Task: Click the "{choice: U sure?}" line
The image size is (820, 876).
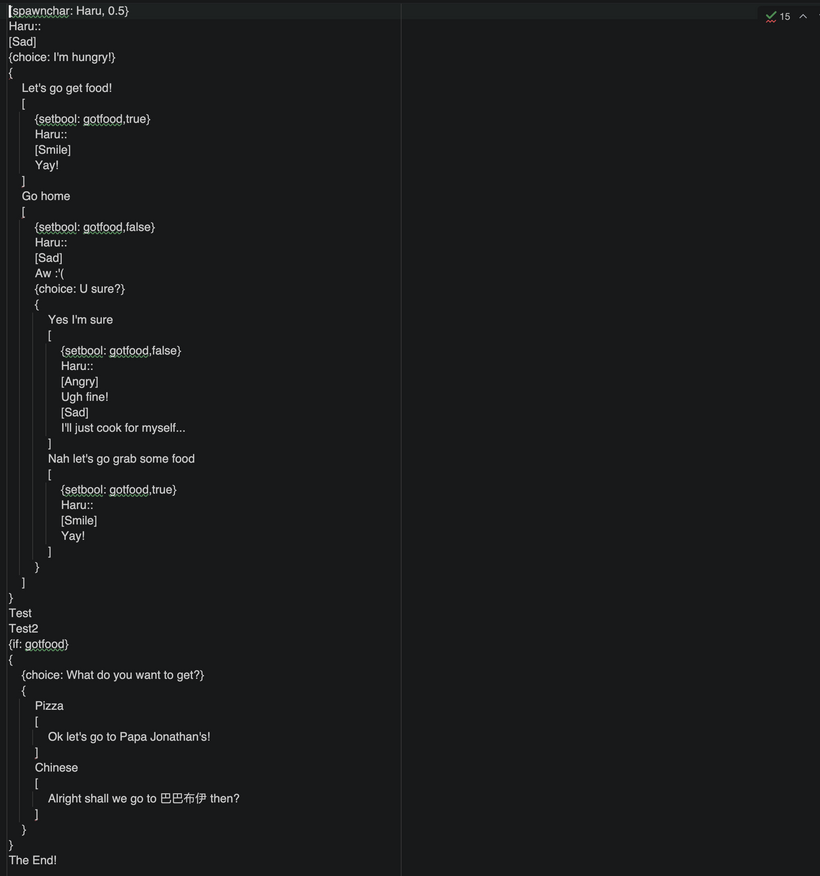Action: [80, 289]
